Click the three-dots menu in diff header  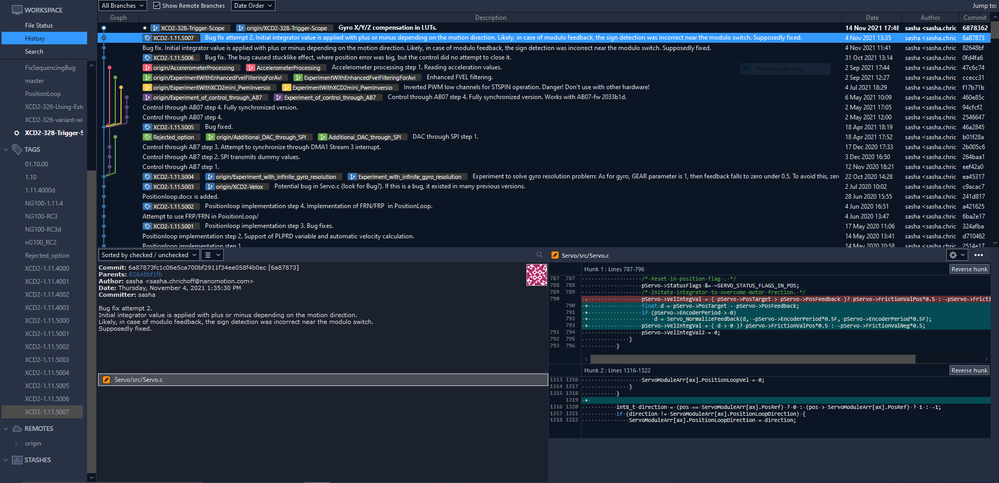pyautogui.click(x=979, y=255)
